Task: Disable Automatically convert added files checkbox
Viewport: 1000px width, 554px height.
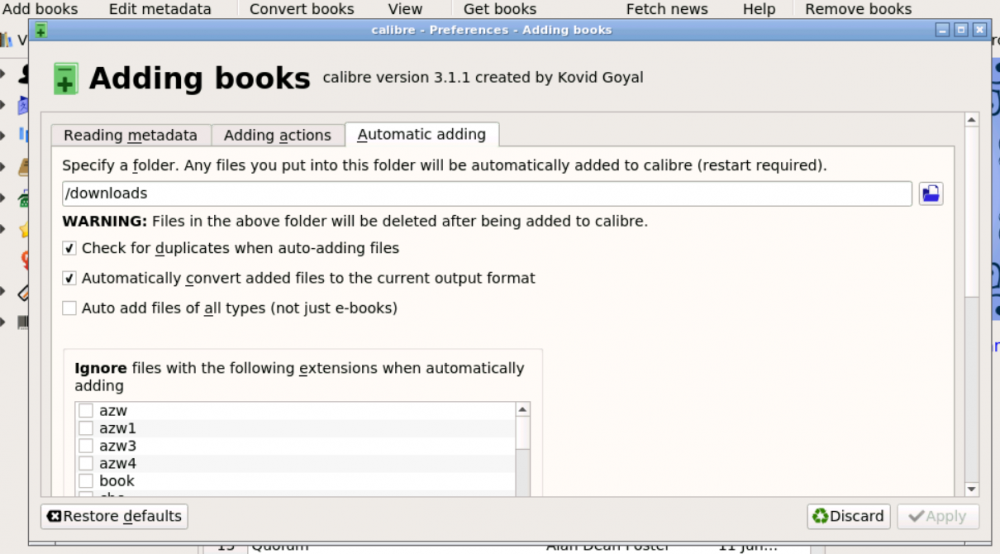Action: coord(69,278)
